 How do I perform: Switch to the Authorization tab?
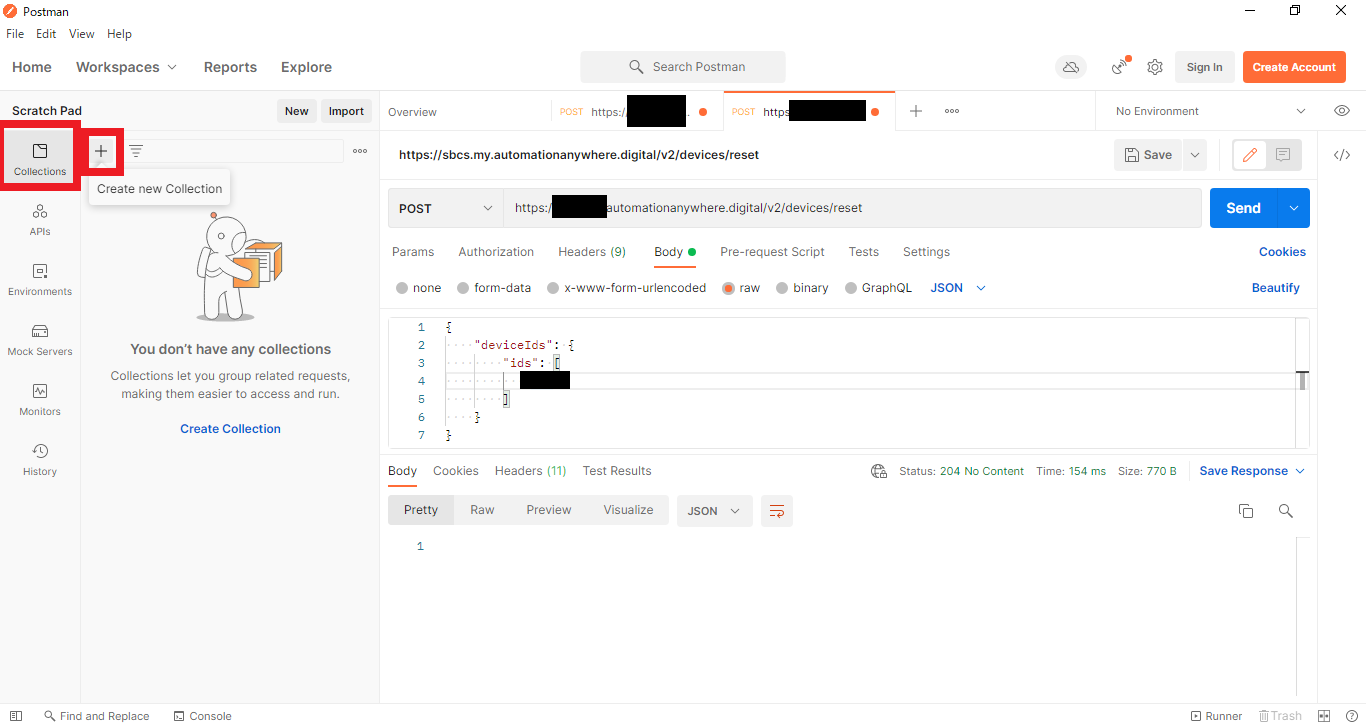496,252
